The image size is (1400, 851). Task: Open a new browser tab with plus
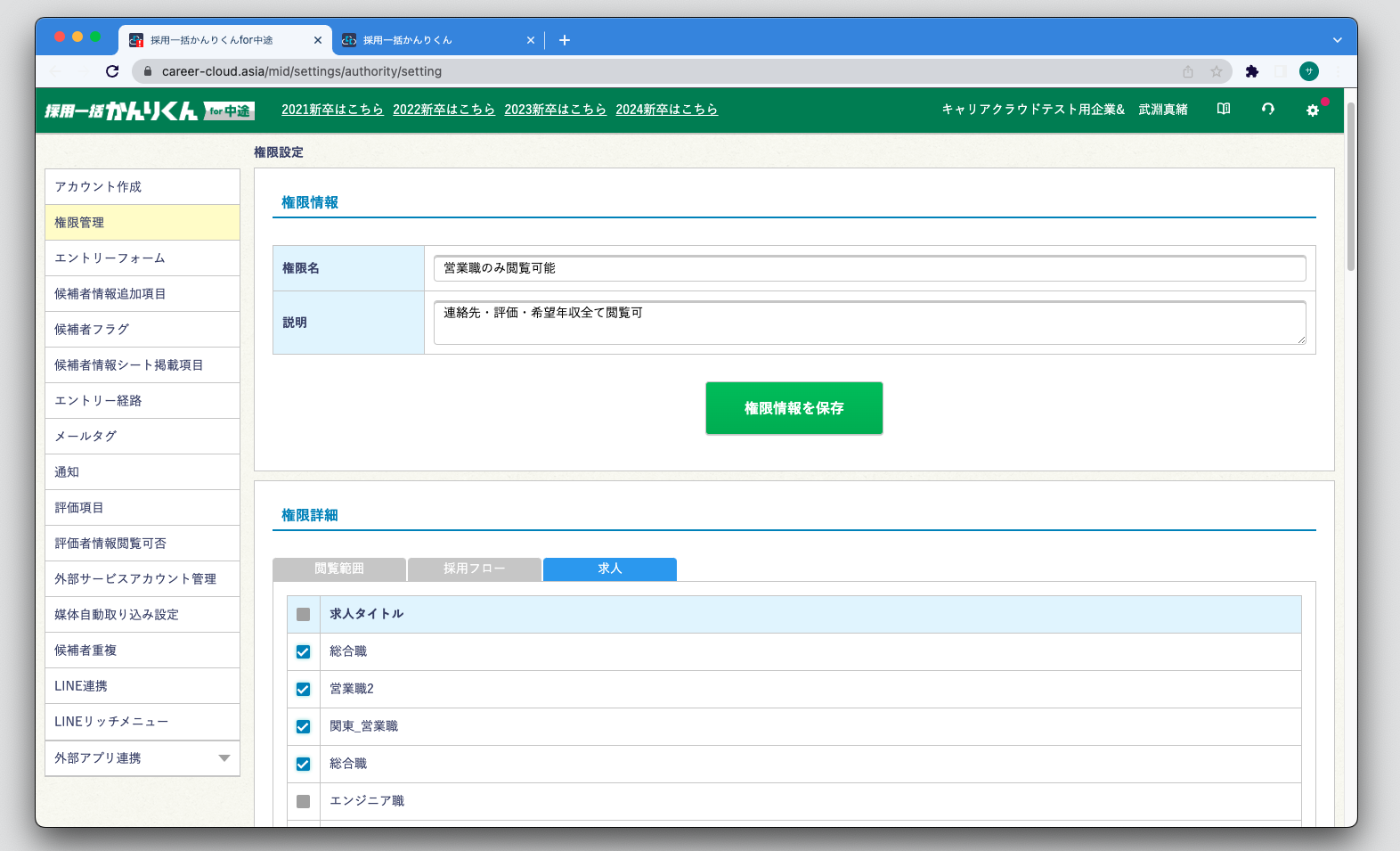(x=565, y=40)
